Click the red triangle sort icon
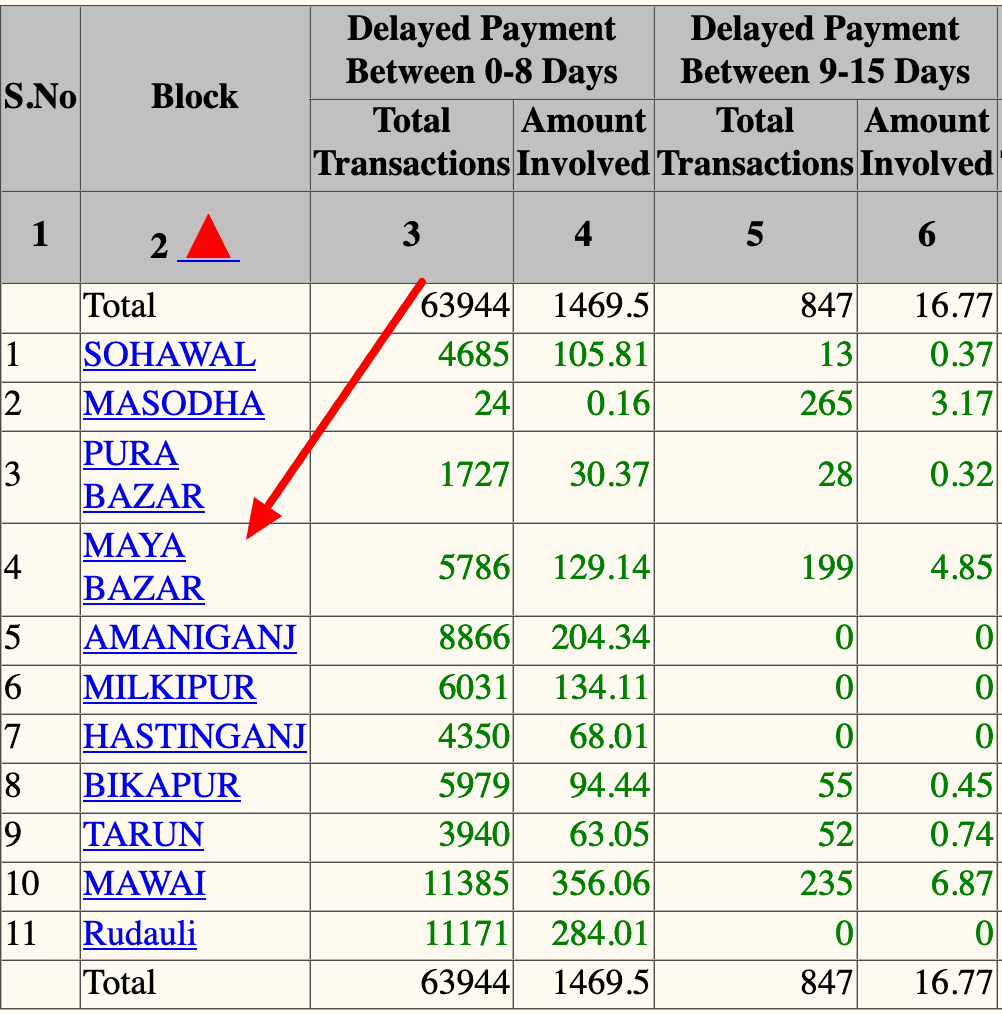 point(208,239)
